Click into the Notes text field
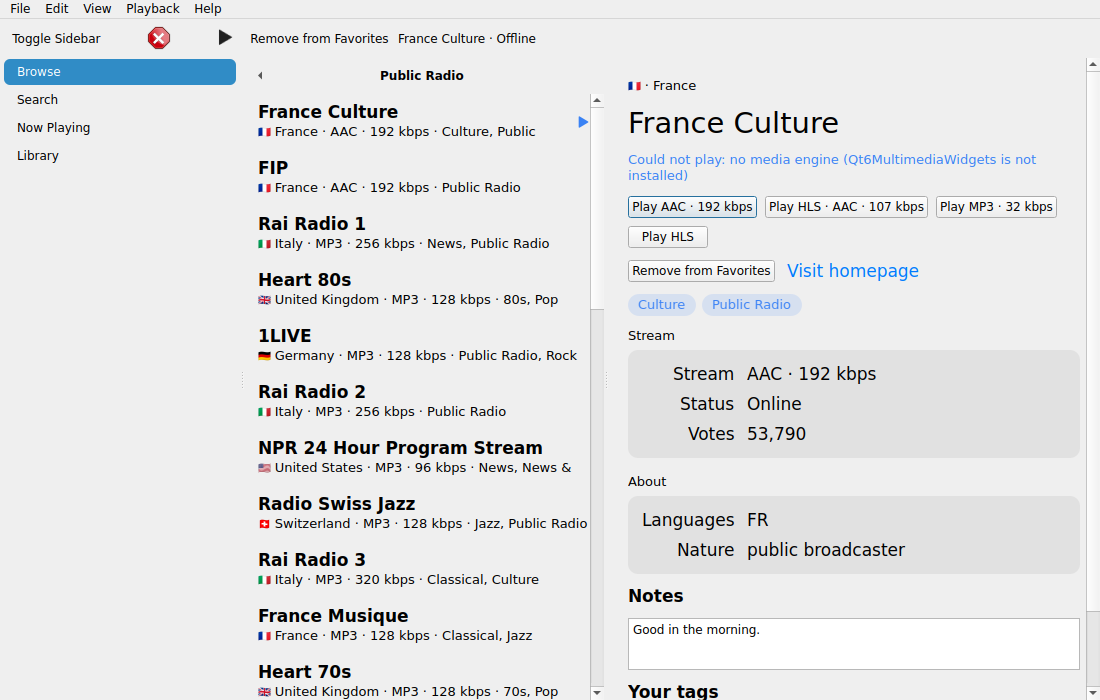The height and width of the screenshot is (700, 1100). pyautogui.click(x=854, y=644)
